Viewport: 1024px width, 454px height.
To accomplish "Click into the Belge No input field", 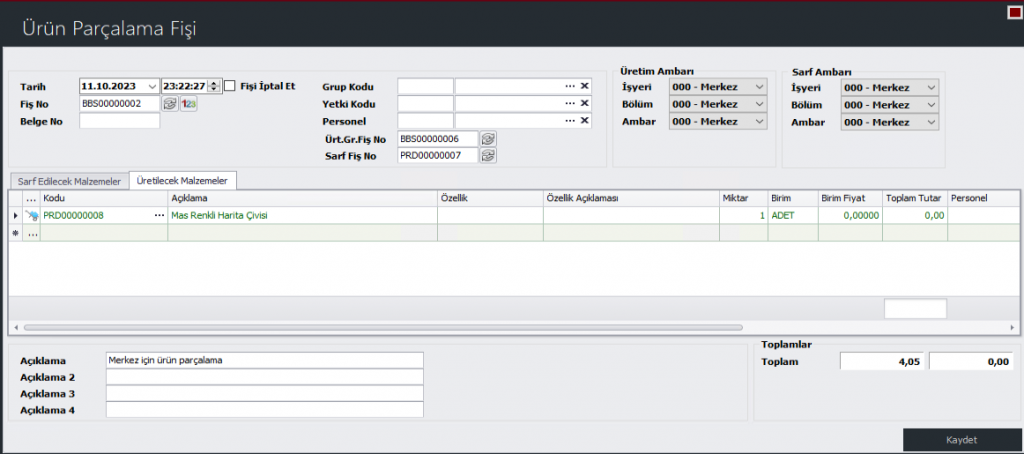I will point(119,121).
